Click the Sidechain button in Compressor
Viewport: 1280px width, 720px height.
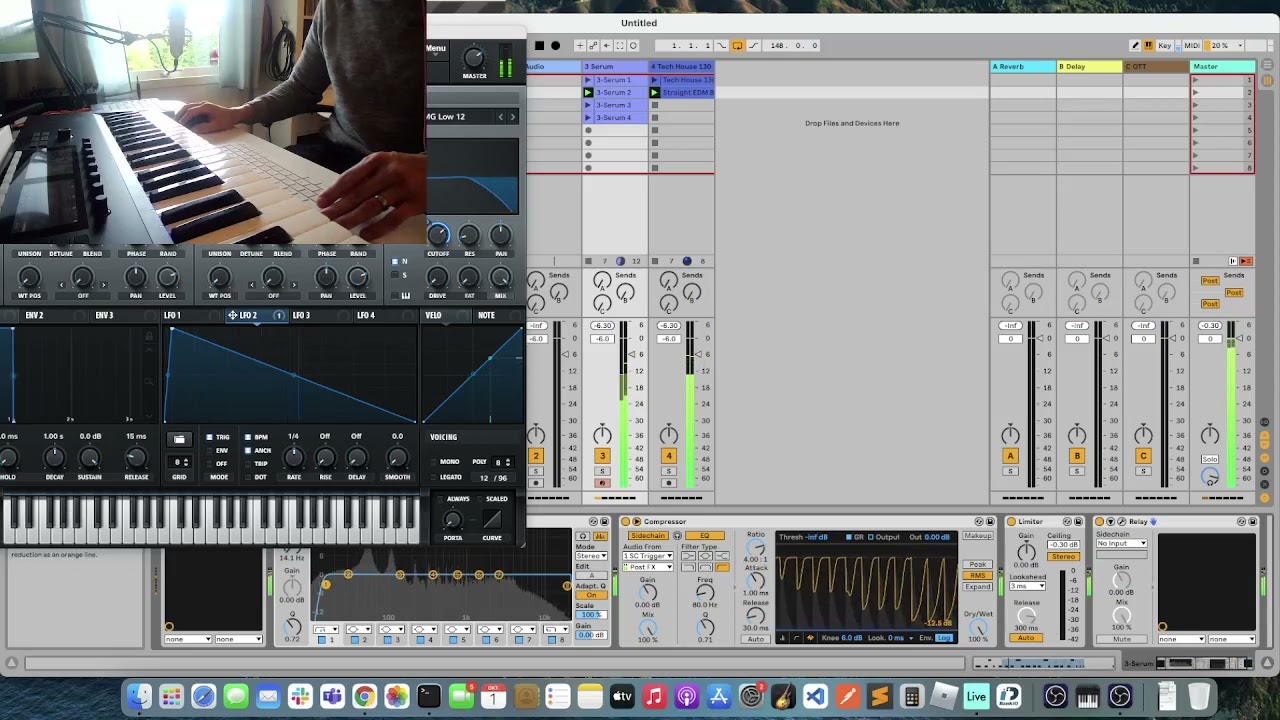point(647,536)
